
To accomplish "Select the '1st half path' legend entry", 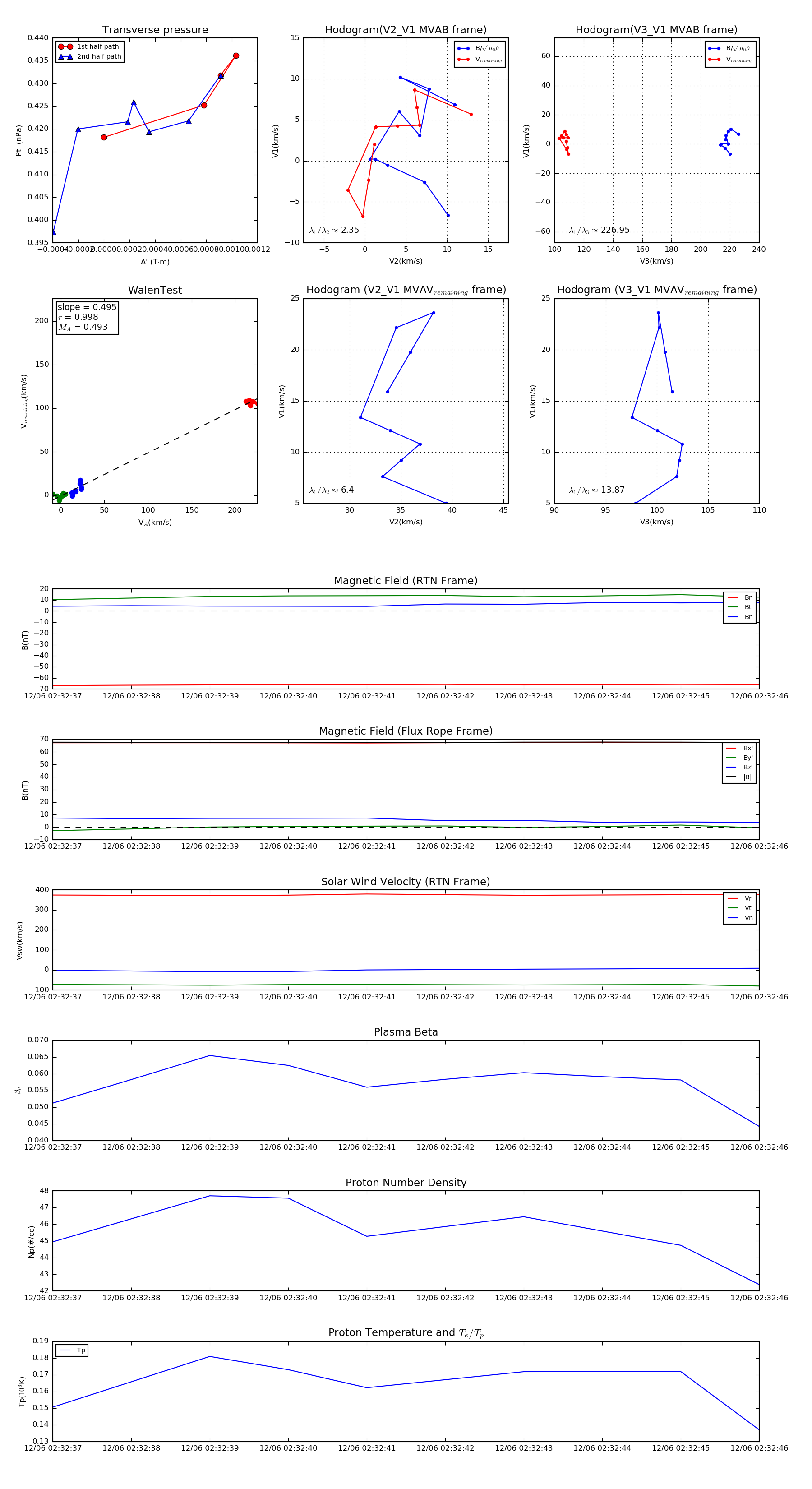I will (89, 47).
